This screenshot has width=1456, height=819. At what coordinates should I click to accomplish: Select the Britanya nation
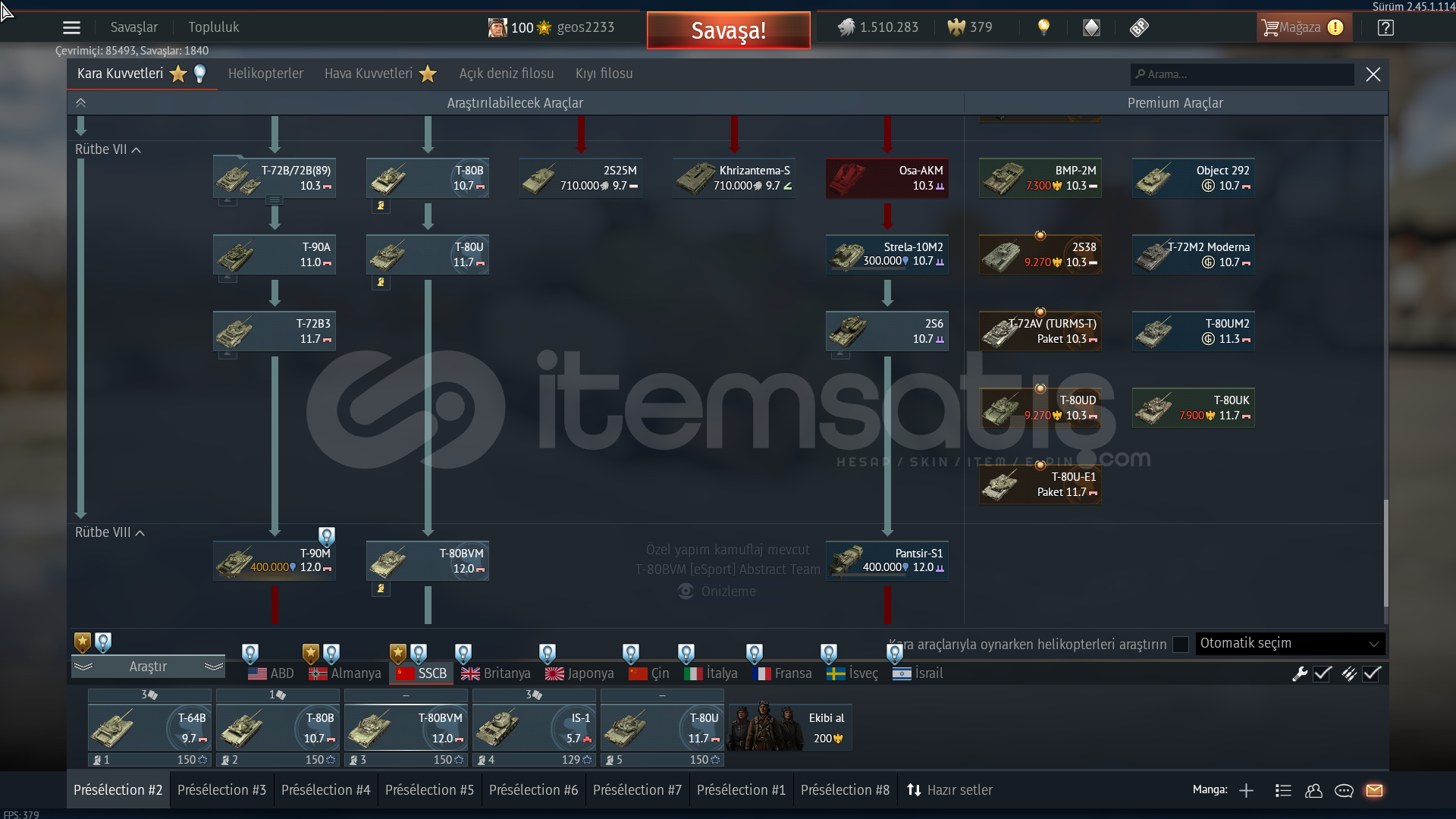(496, 673)
